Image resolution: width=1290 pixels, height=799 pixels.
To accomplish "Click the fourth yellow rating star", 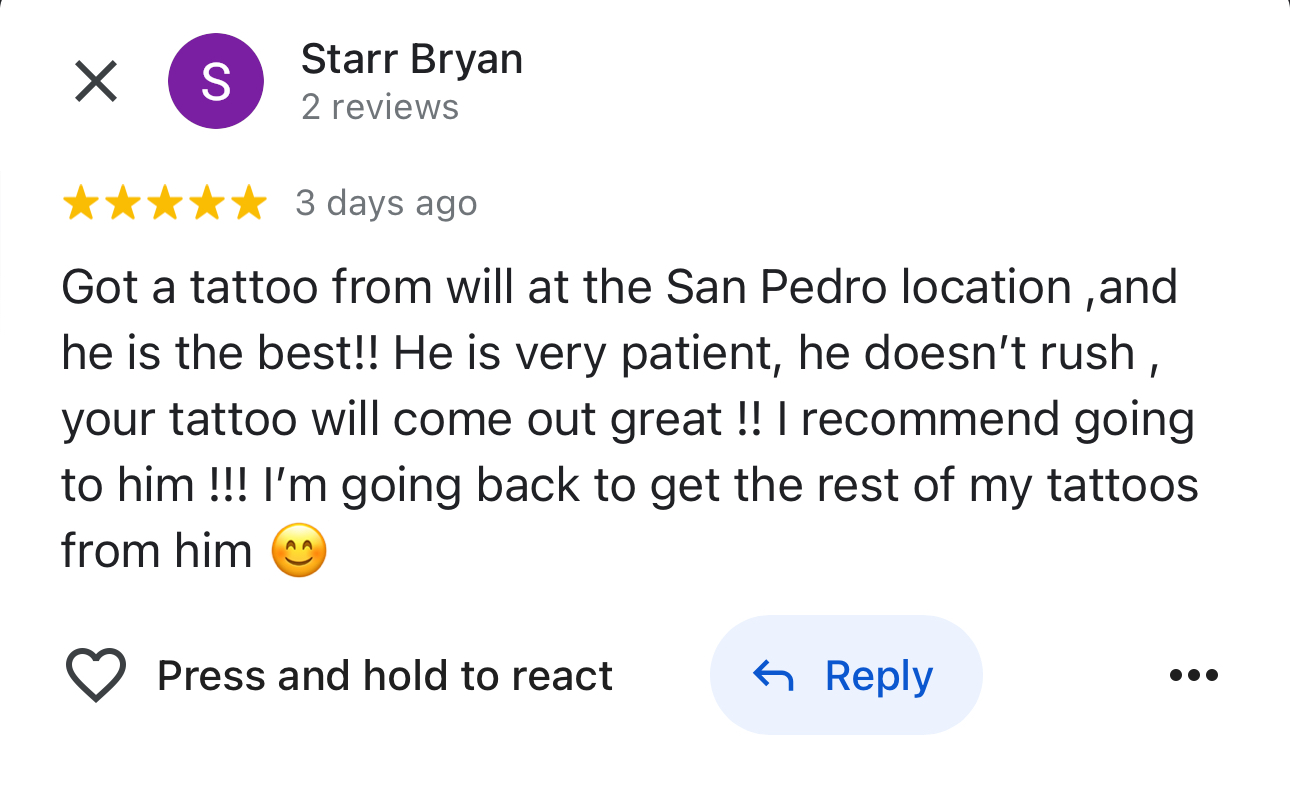I will 207,204.
